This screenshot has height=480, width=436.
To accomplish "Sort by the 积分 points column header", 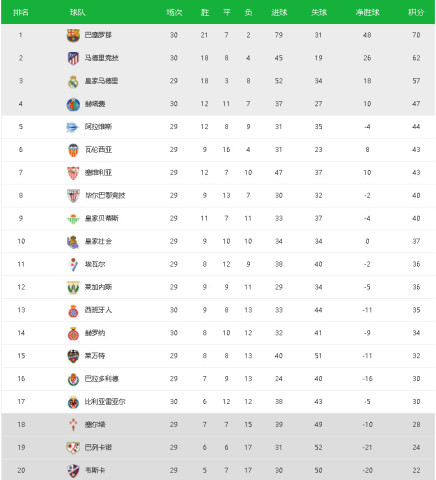I will [416, 13].
